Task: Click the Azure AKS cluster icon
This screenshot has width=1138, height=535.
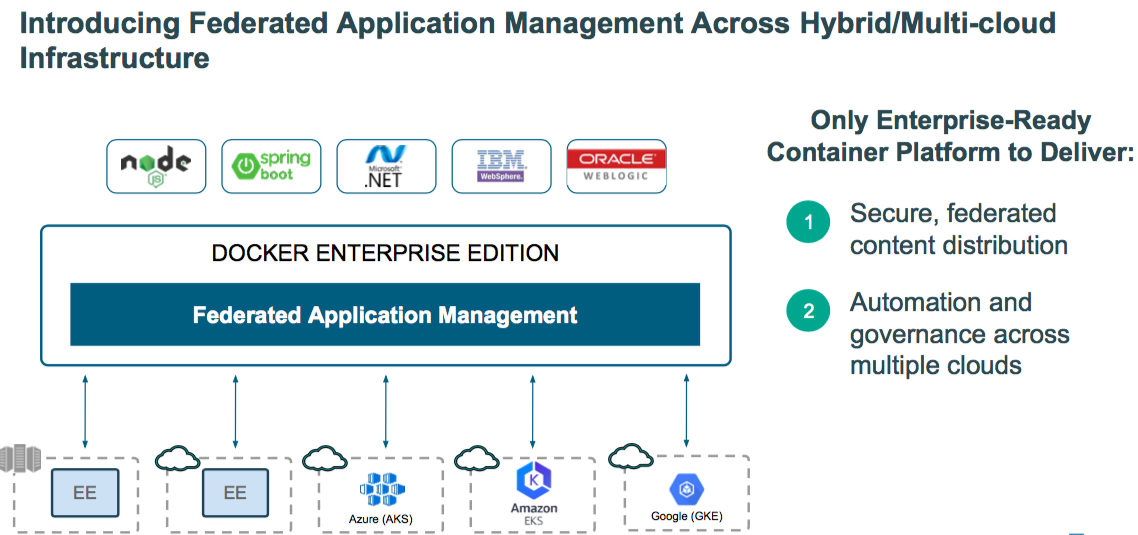Action: (382, 489)
